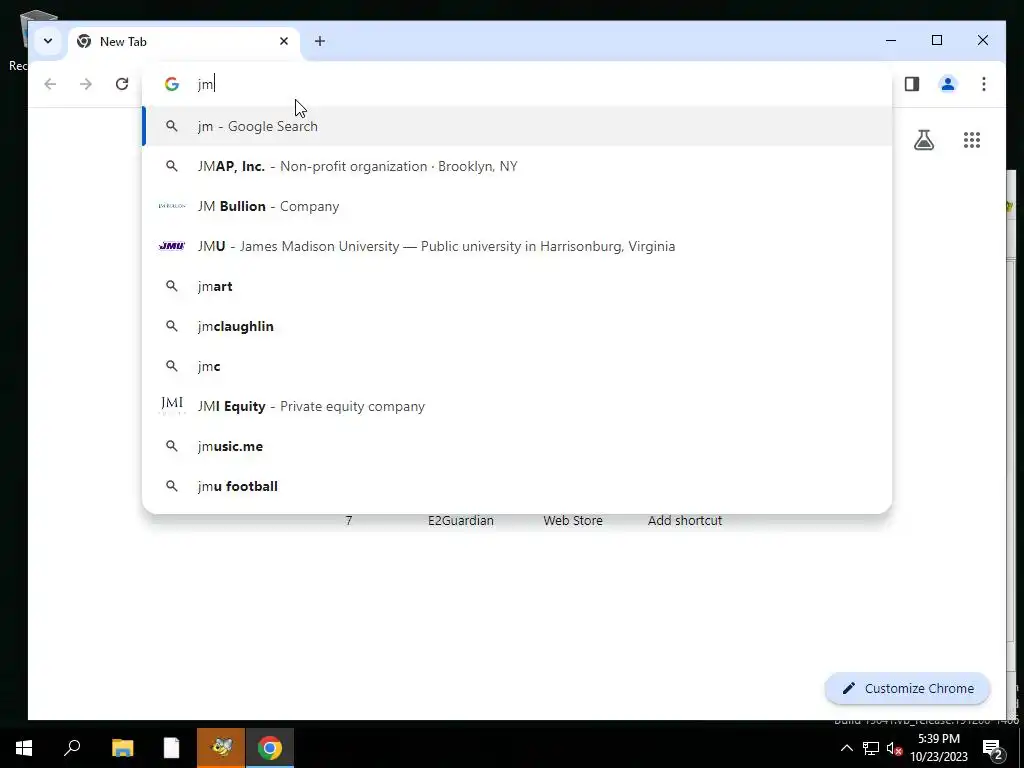Select the JMAP, Inc. suggestion

tap(517, 166)
